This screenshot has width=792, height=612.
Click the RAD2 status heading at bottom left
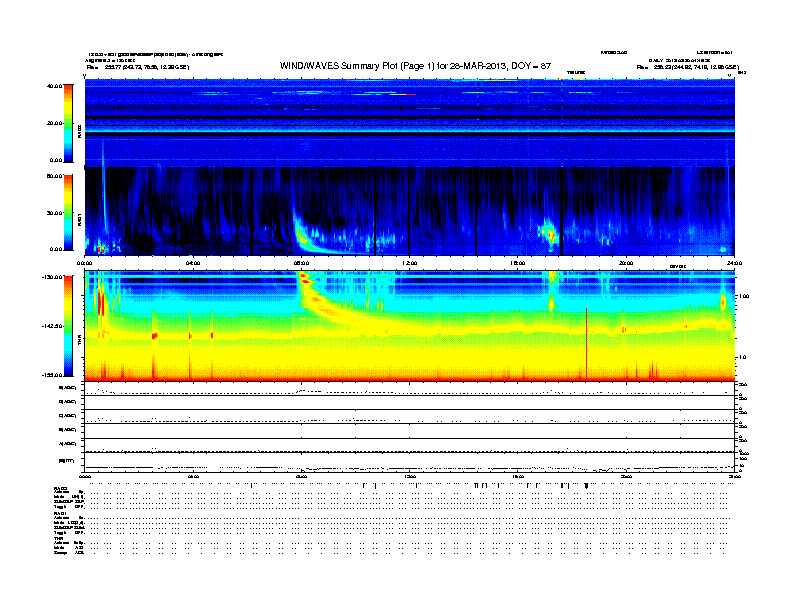click(x=60, y=488)
